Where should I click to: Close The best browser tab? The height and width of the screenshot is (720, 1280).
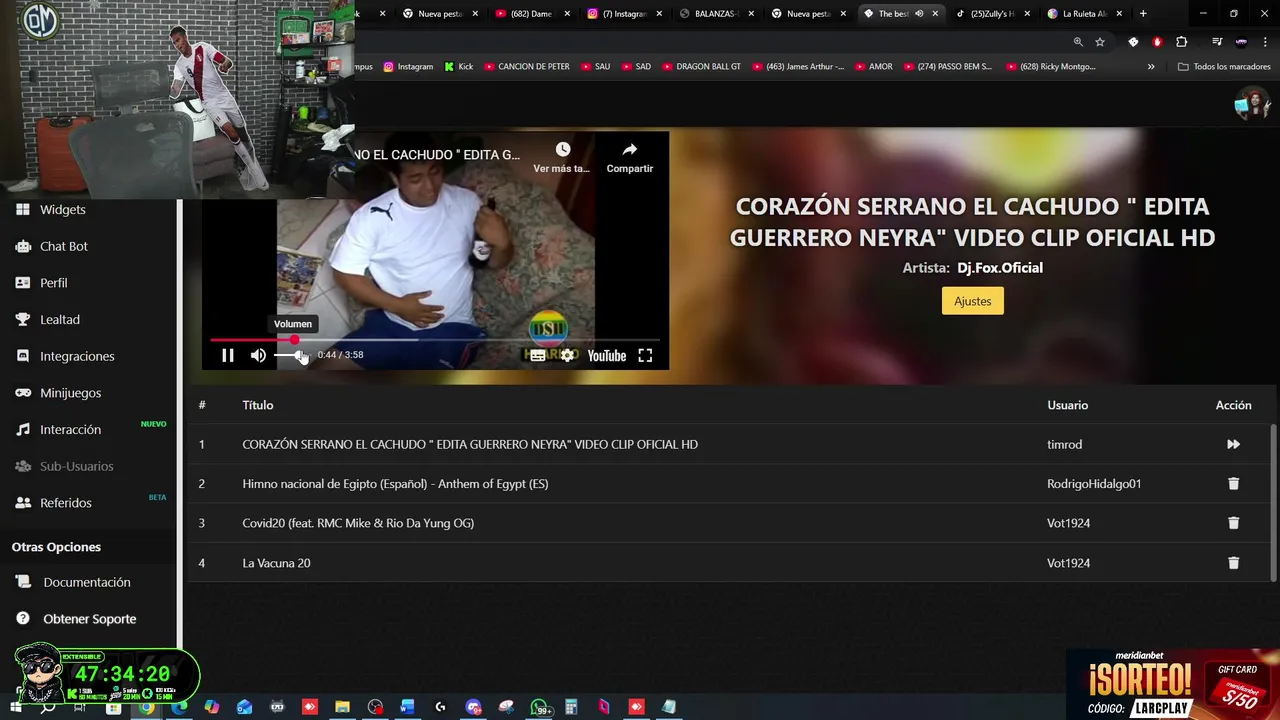point(936,14)
